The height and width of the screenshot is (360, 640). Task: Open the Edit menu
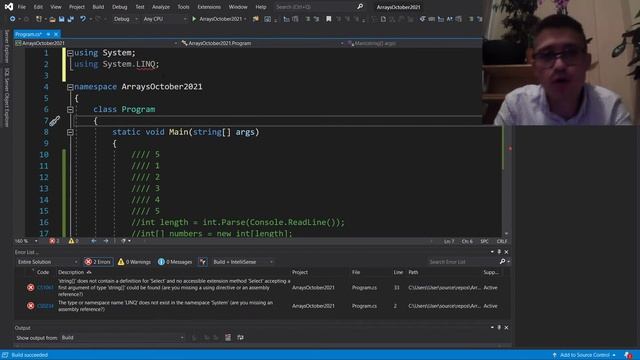[38, 7]
